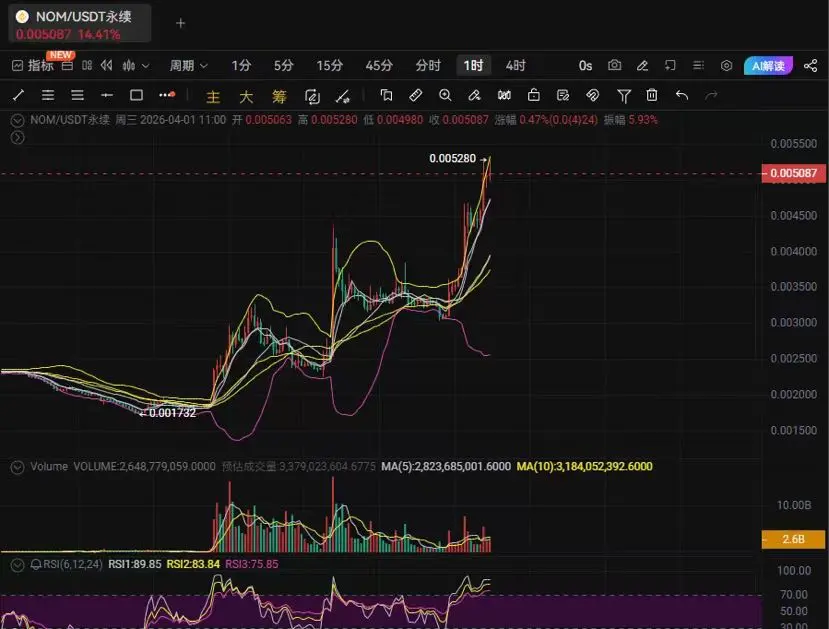Switch to the 4时 timeframe
The image size is (829, 629).
(x=515, y=66)
